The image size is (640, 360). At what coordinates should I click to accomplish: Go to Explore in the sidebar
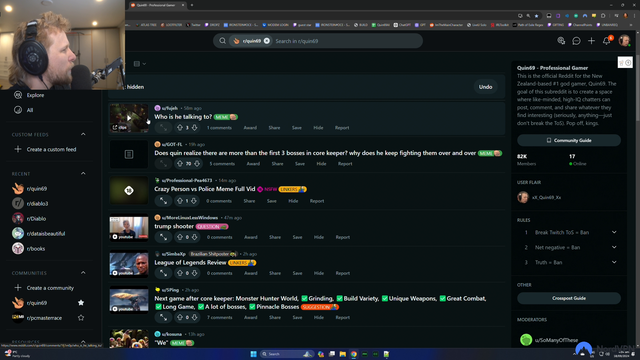(x=36, y=95)
